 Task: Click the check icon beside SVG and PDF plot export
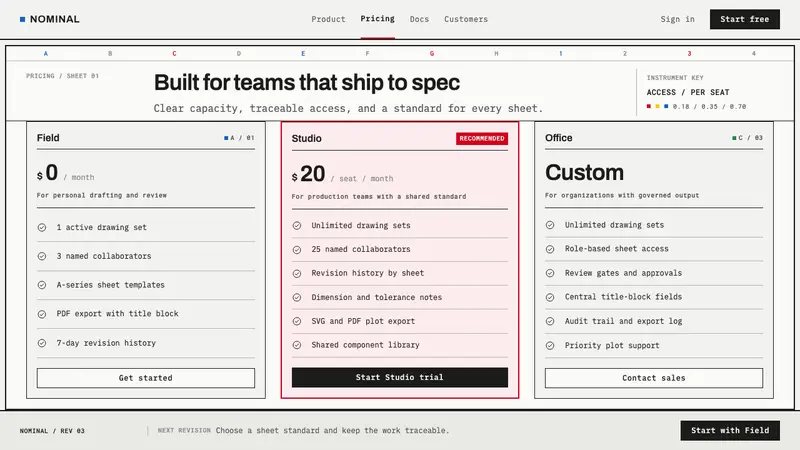point(297,321)
